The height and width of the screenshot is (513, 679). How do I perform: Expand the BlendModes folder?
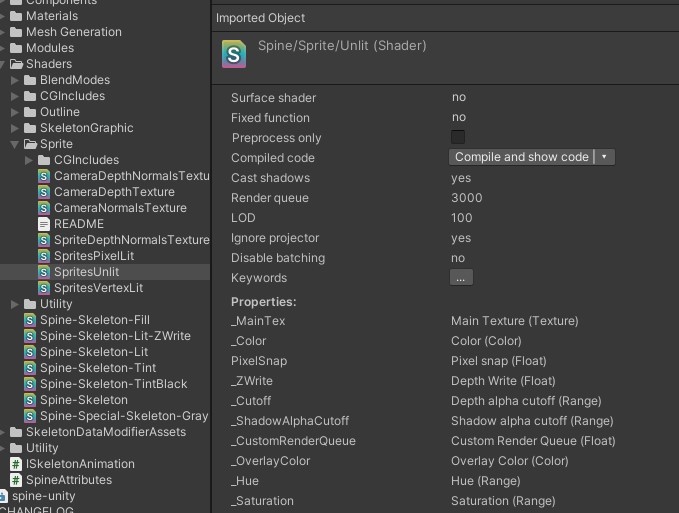click(x=15, y=80)
